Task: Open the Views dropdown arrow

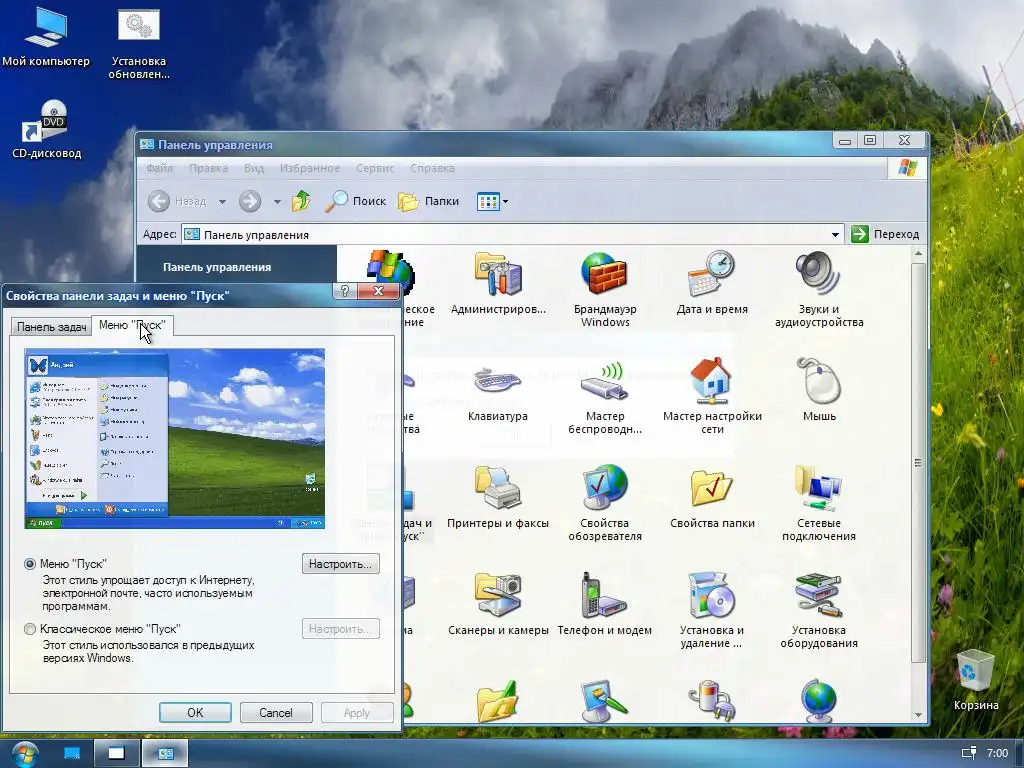Action: pos(505,202)
